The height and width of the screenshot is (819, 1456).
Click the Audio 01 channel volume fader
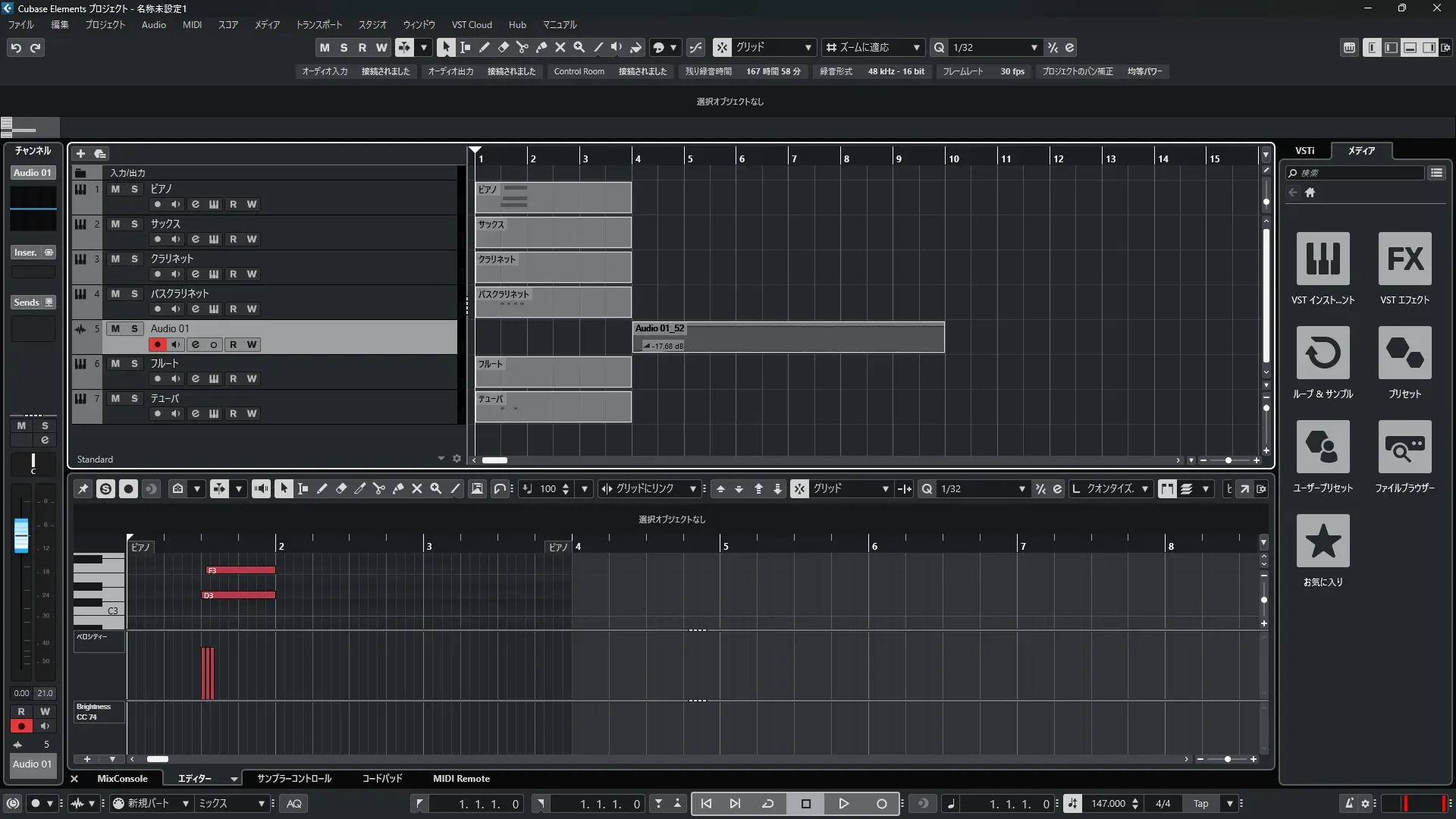(x=21, y=535)
